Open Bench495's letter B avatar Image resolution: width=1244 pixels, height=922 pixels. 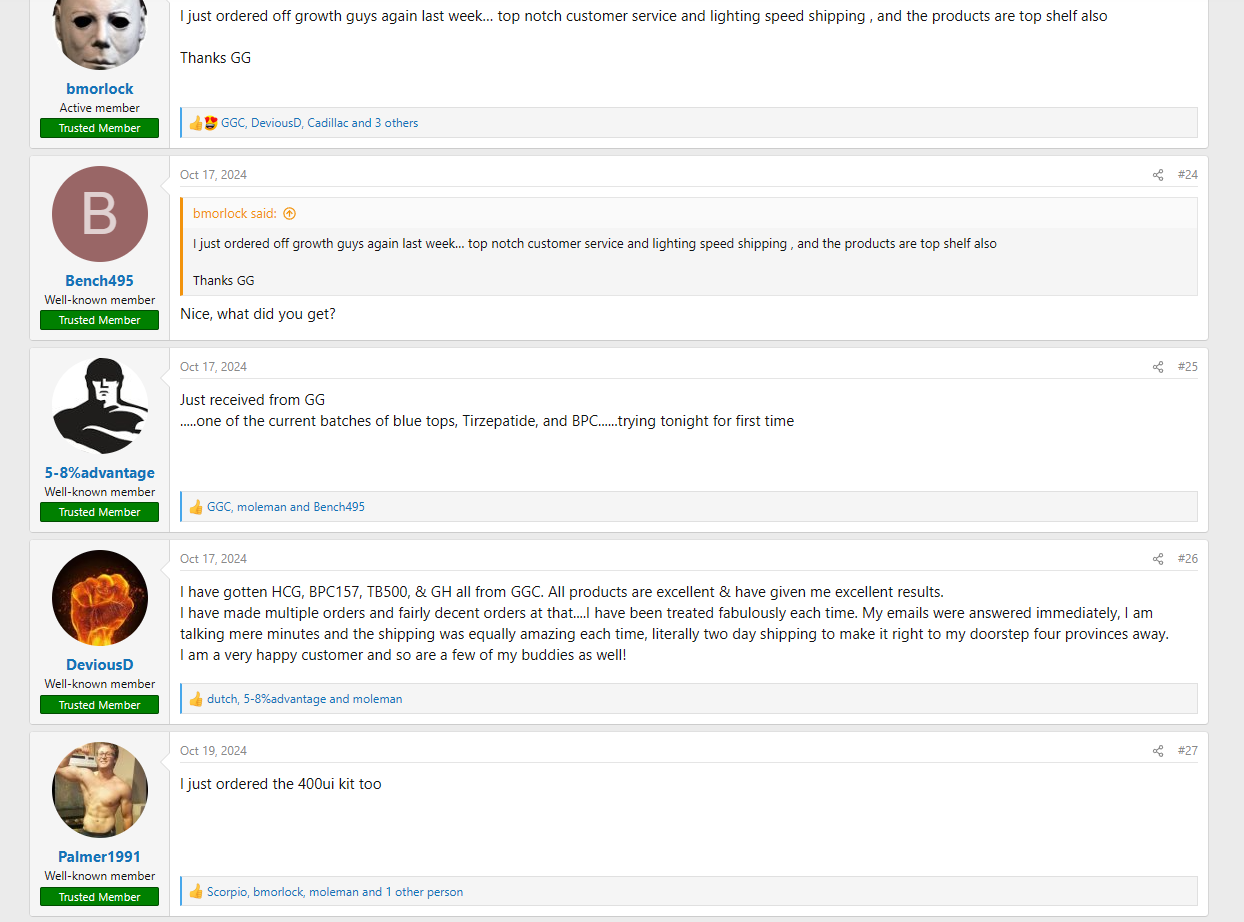pyautogui.click(x=100, y=214)
